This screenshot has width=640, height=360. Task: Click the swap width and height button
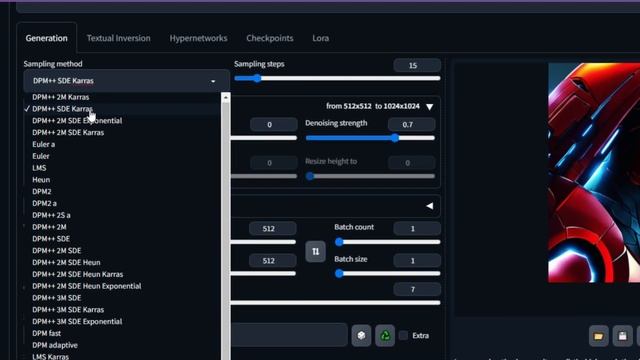pos(316,251)
